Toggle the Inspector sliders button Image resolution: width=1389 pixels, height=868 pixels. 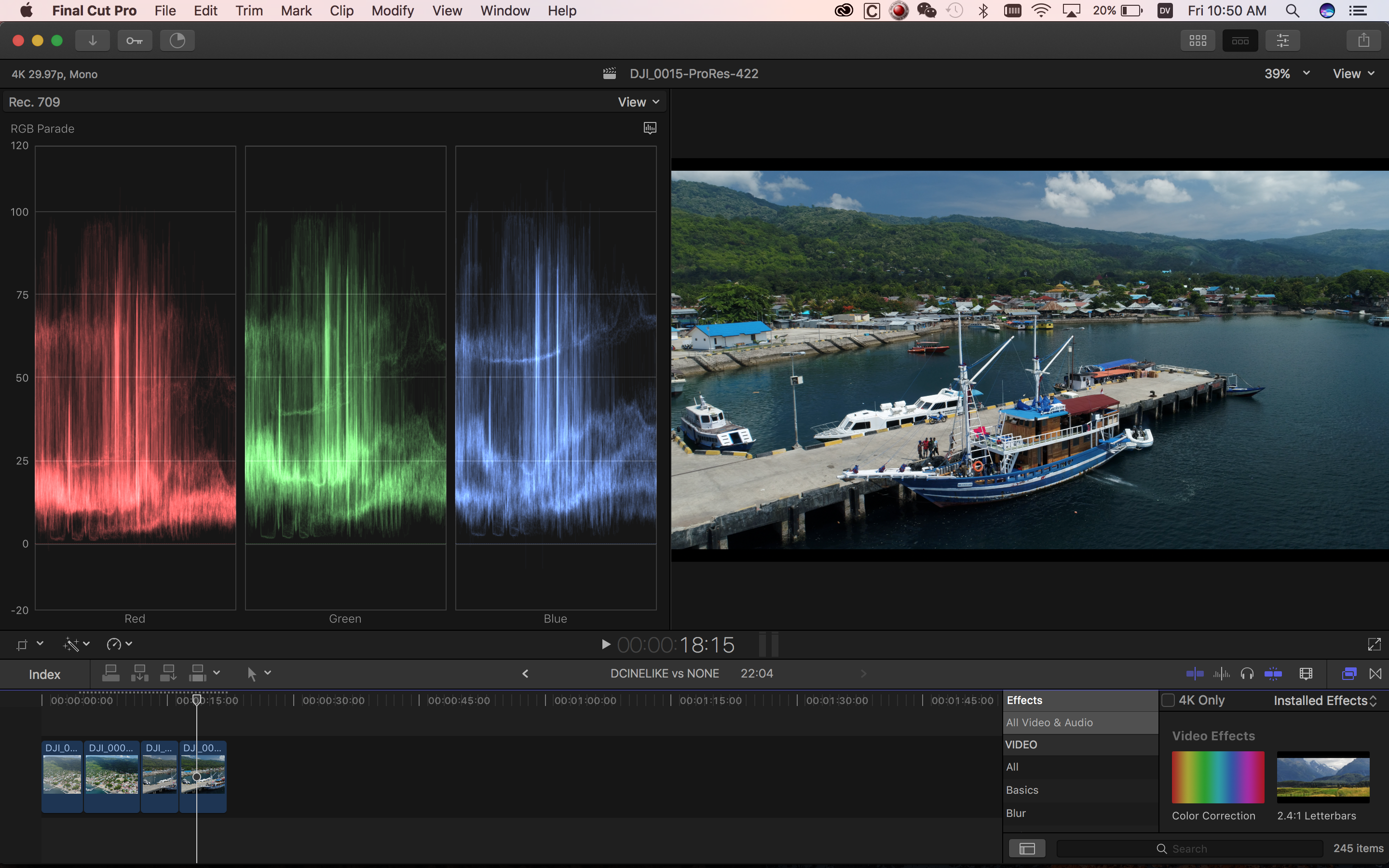tap(1282, 41)
